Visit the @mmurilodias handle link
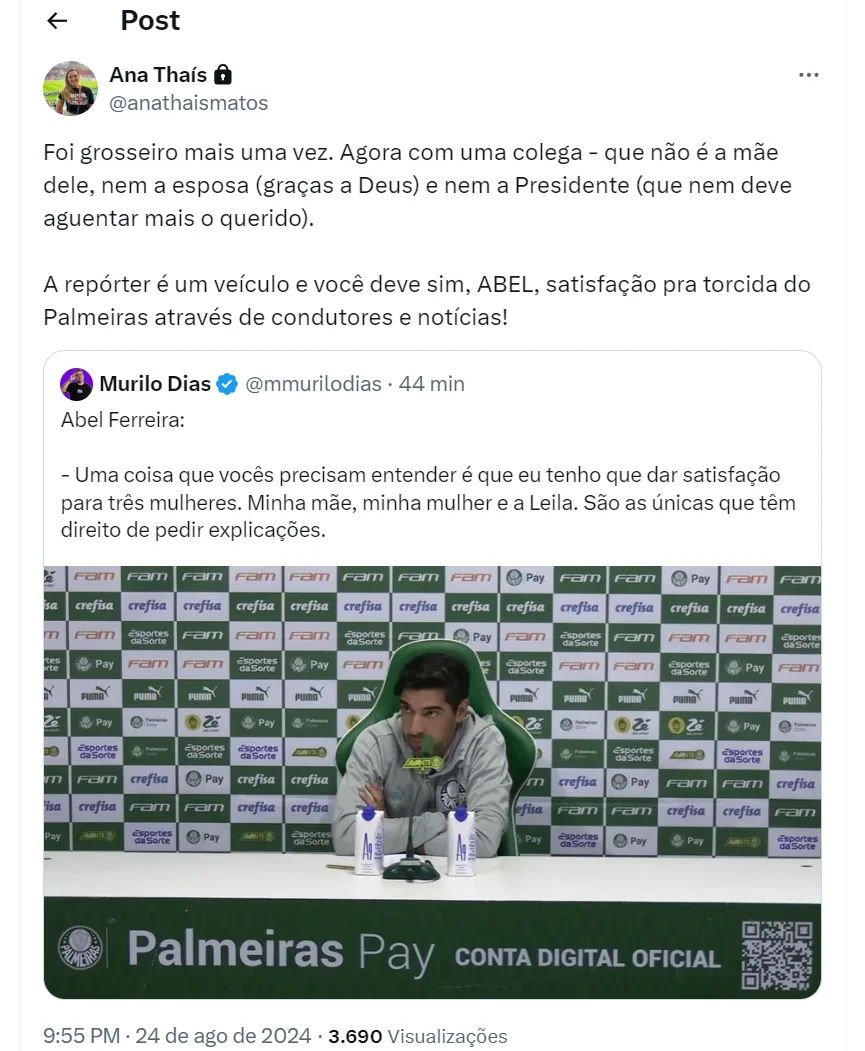Screen dimensions: 865x1051 [x=313, y=384]
